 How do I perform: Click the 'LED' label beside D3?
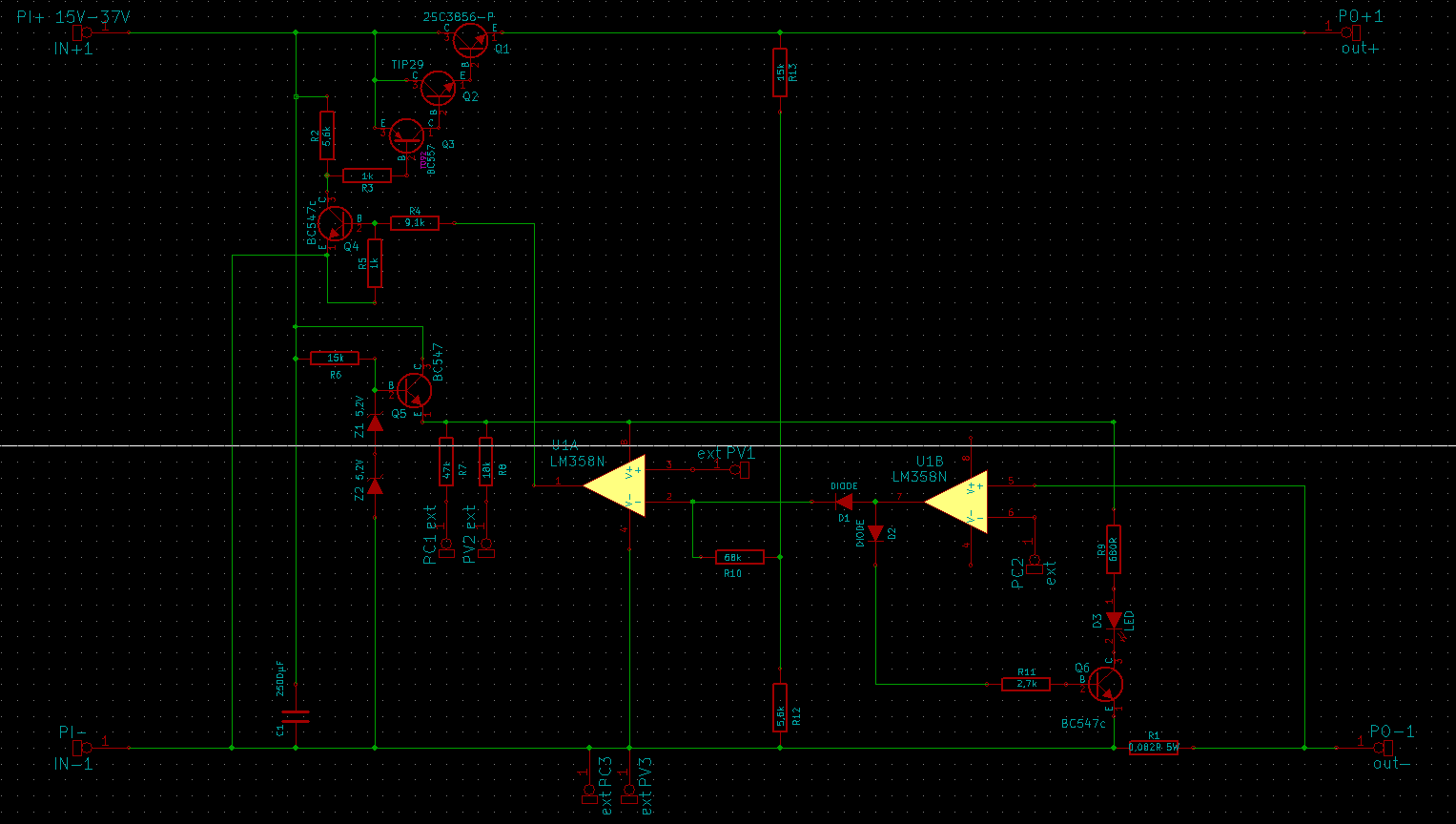1130,621
